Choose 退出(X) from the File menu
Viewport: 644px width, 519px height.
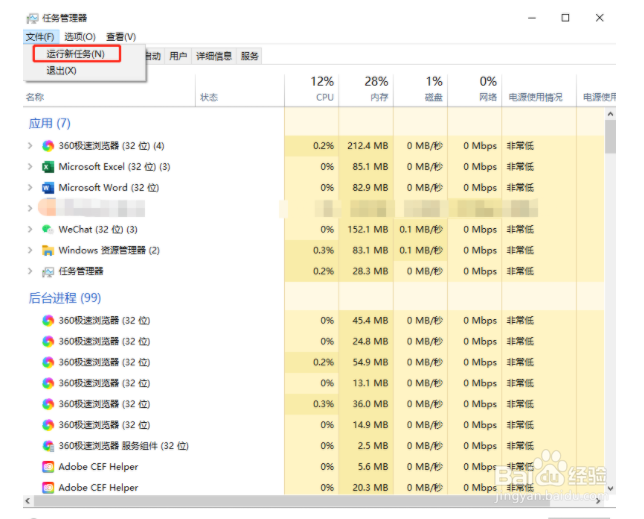pyautogui.click(x=62, y=71)
